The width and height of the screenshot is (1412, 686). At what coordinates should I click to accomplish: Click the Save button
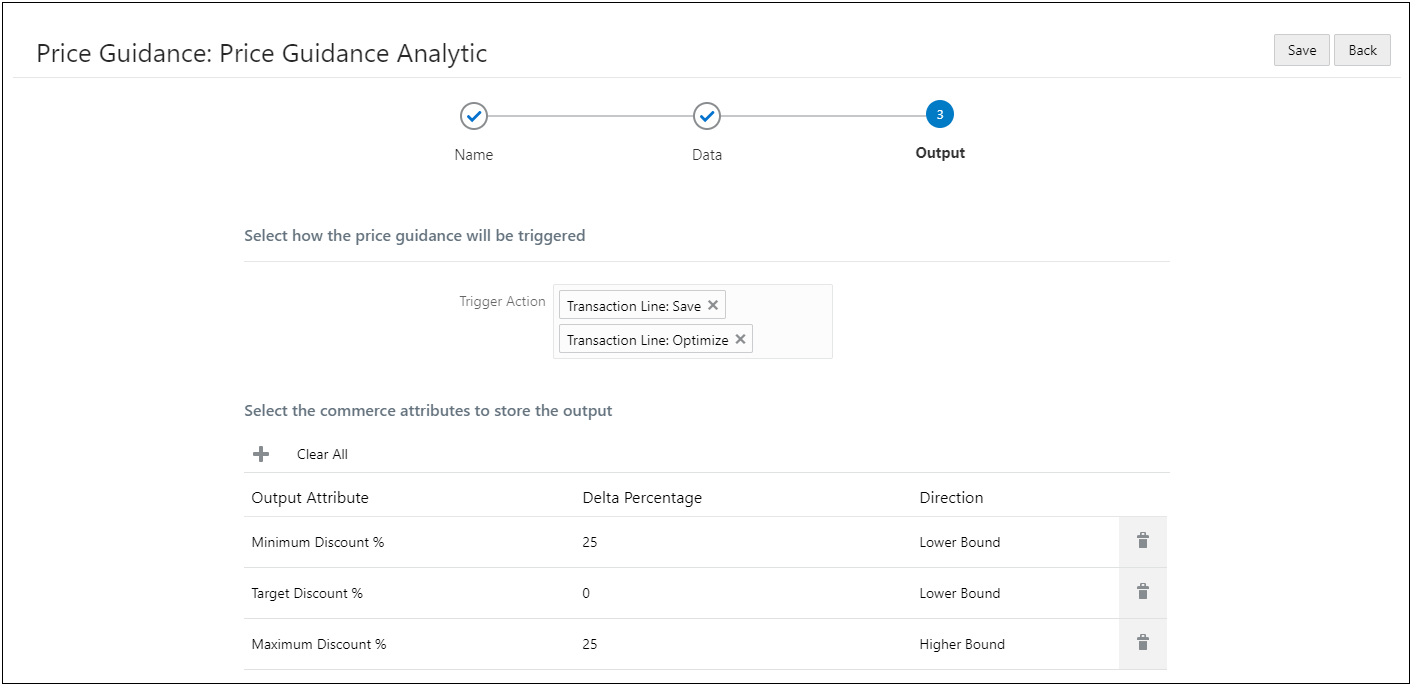(1301, 50)
